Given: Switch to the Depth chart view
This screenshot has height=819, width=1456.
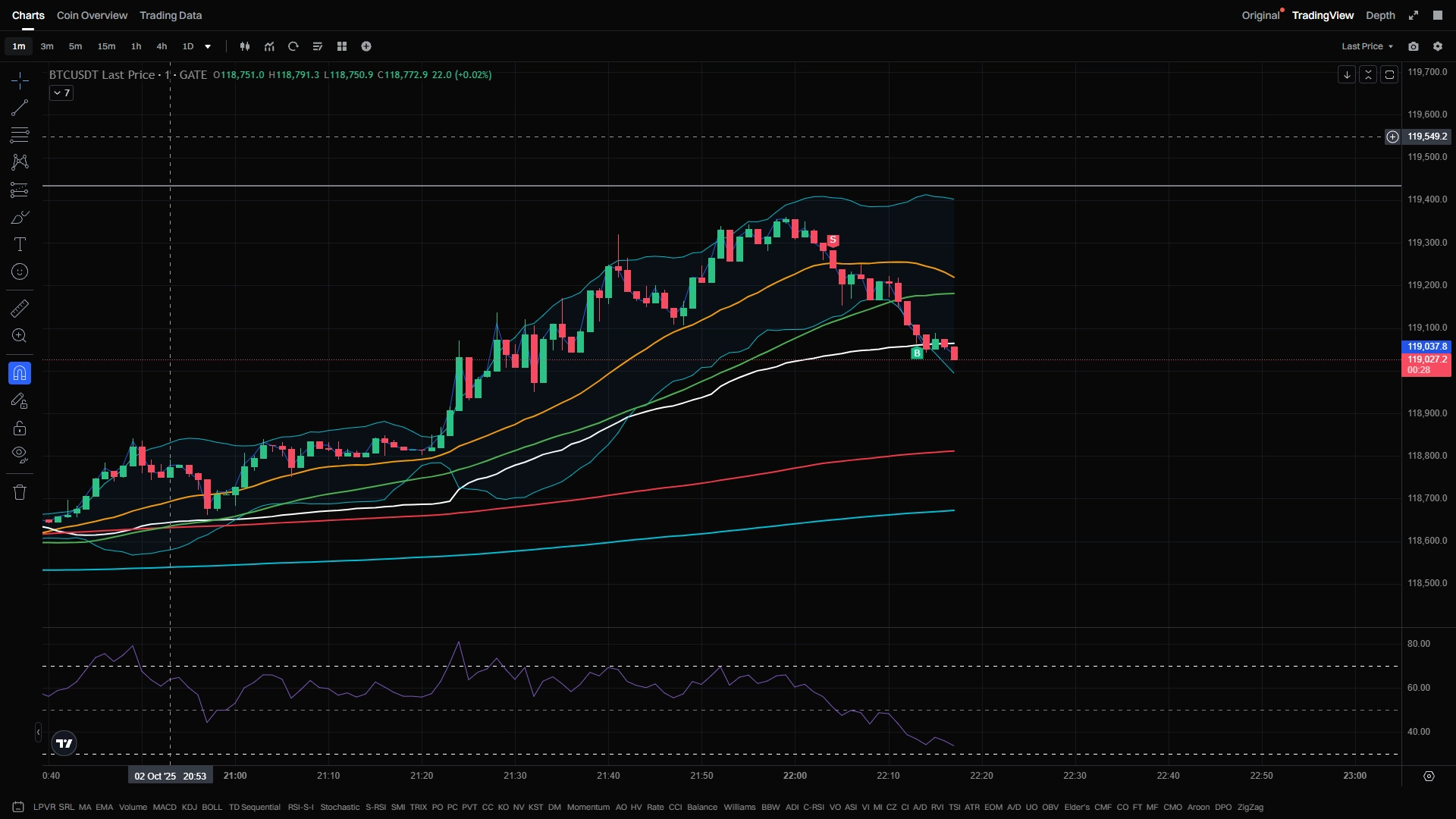Looking at the screenshot, I should (x=1380, y=15).
